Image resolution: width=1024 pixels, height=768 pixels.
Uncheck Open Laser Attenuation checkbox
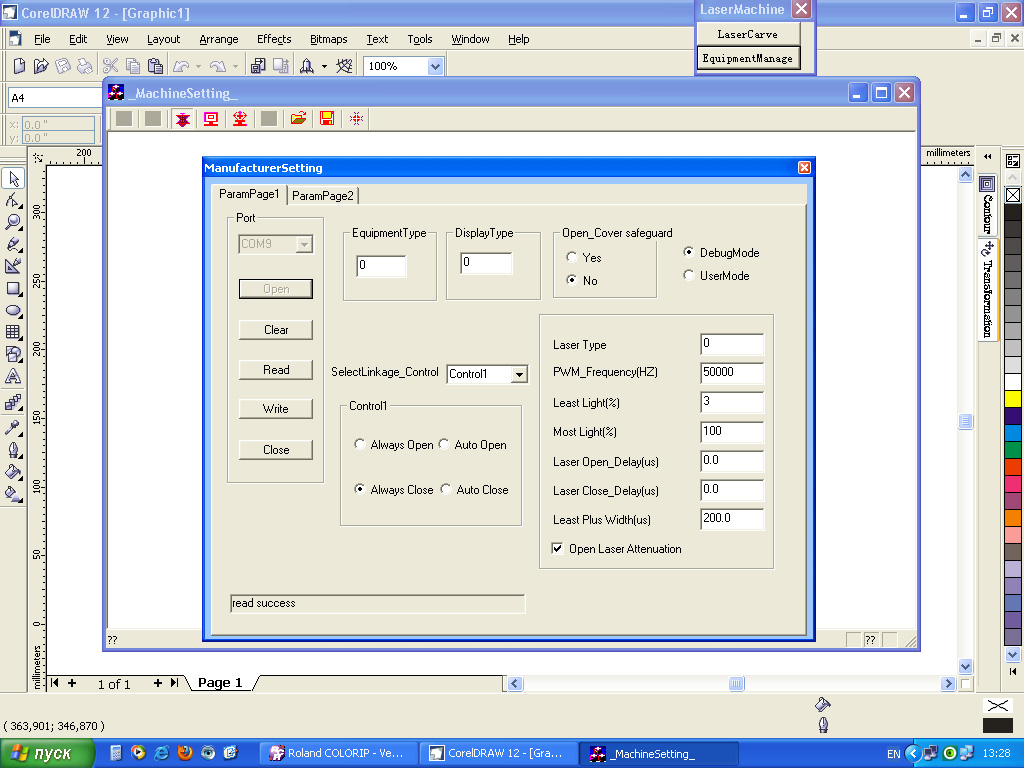coord(558,549)
